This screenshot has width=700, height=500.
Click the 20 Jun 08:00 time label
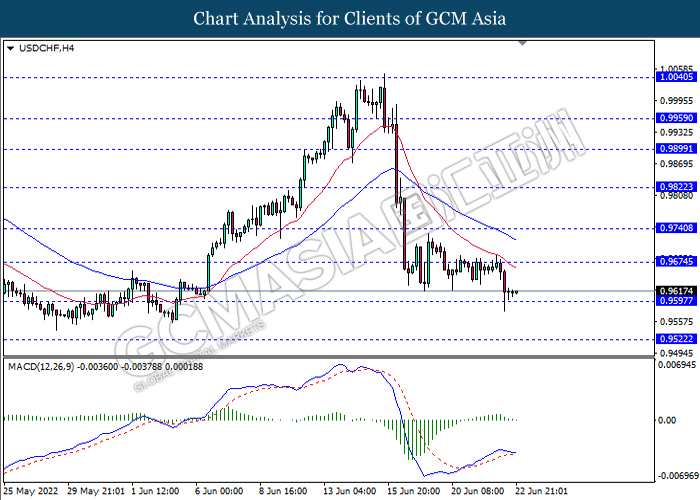[x=478, y=491]
